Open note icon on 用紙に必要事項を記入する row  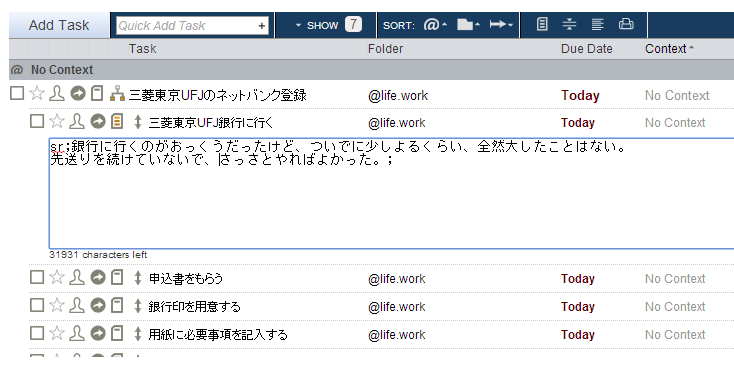point(117,334)
